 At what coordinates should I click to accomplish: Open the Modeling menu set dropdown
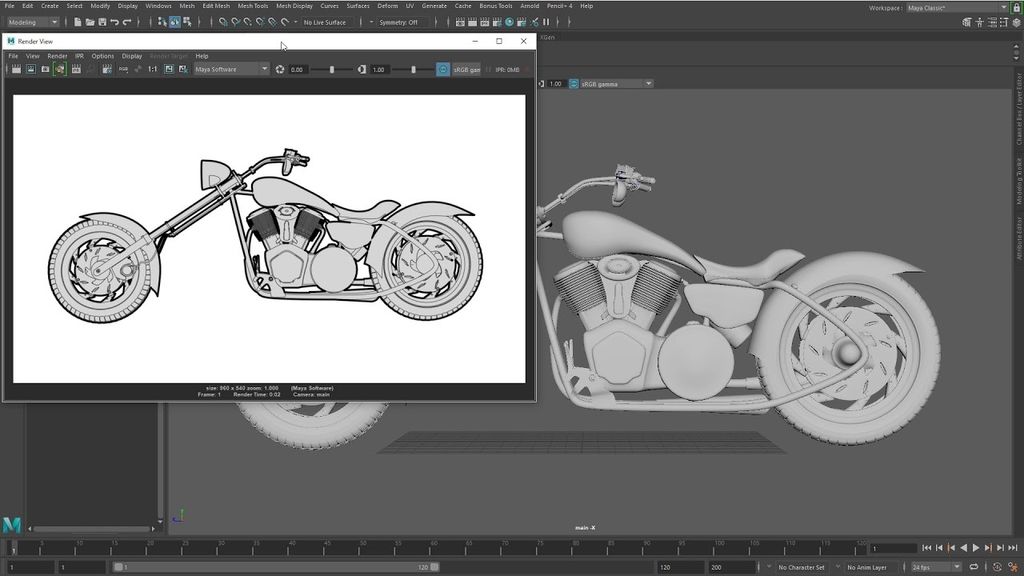(33, 22)
